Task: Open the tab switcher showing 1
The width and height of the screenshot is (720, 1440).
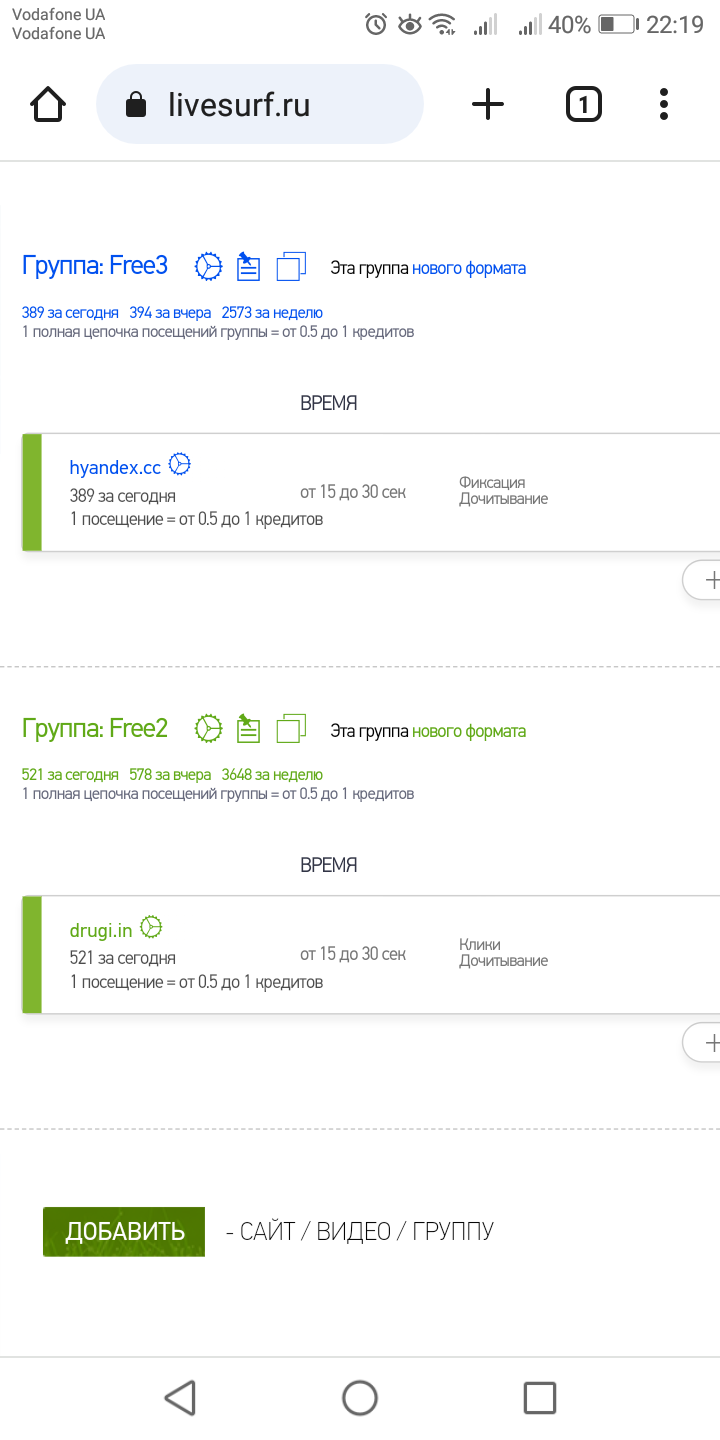Action: [584, 104]
